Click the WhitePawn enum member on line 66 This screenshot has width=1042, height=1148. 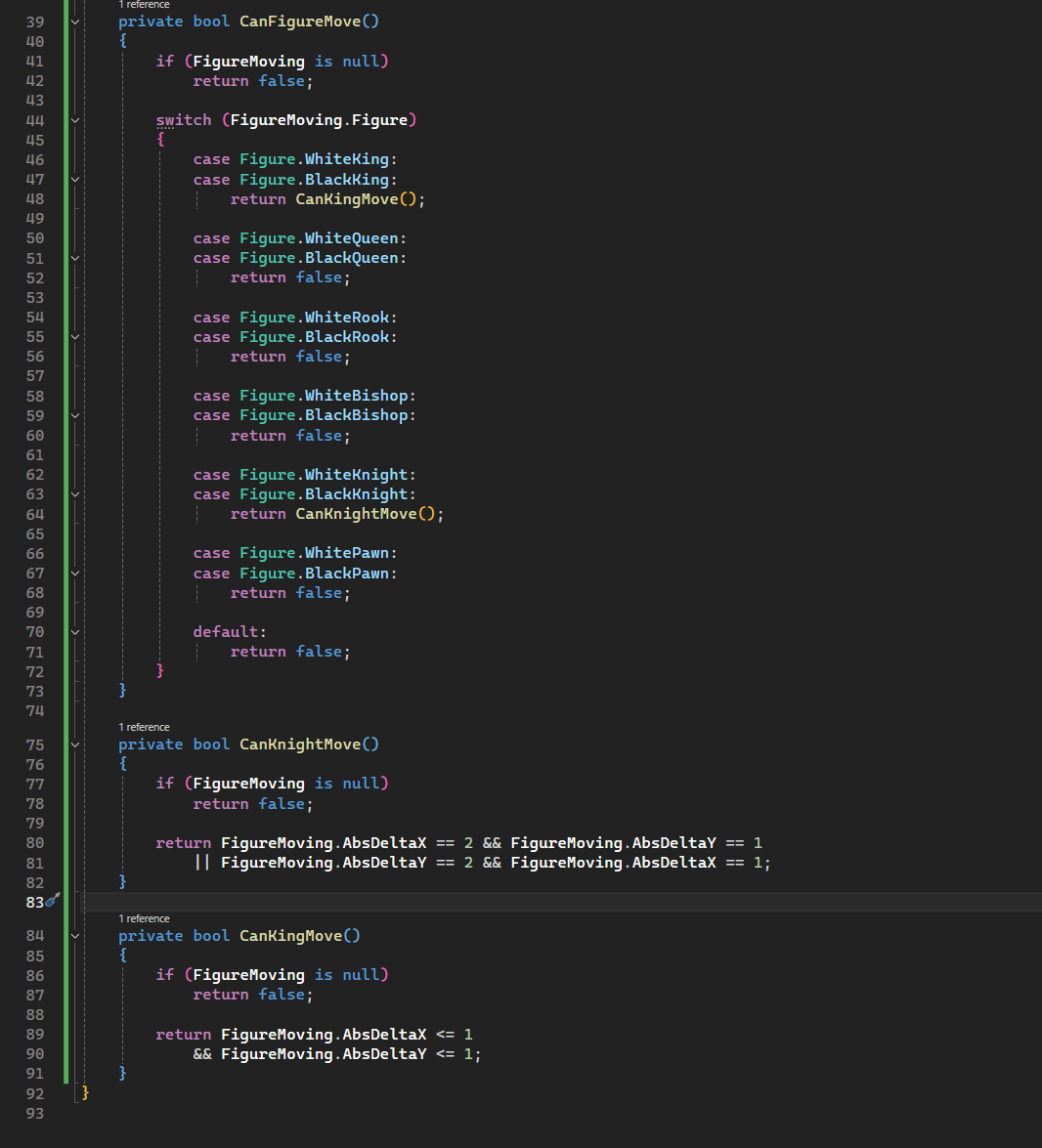[x=346, y=553]
